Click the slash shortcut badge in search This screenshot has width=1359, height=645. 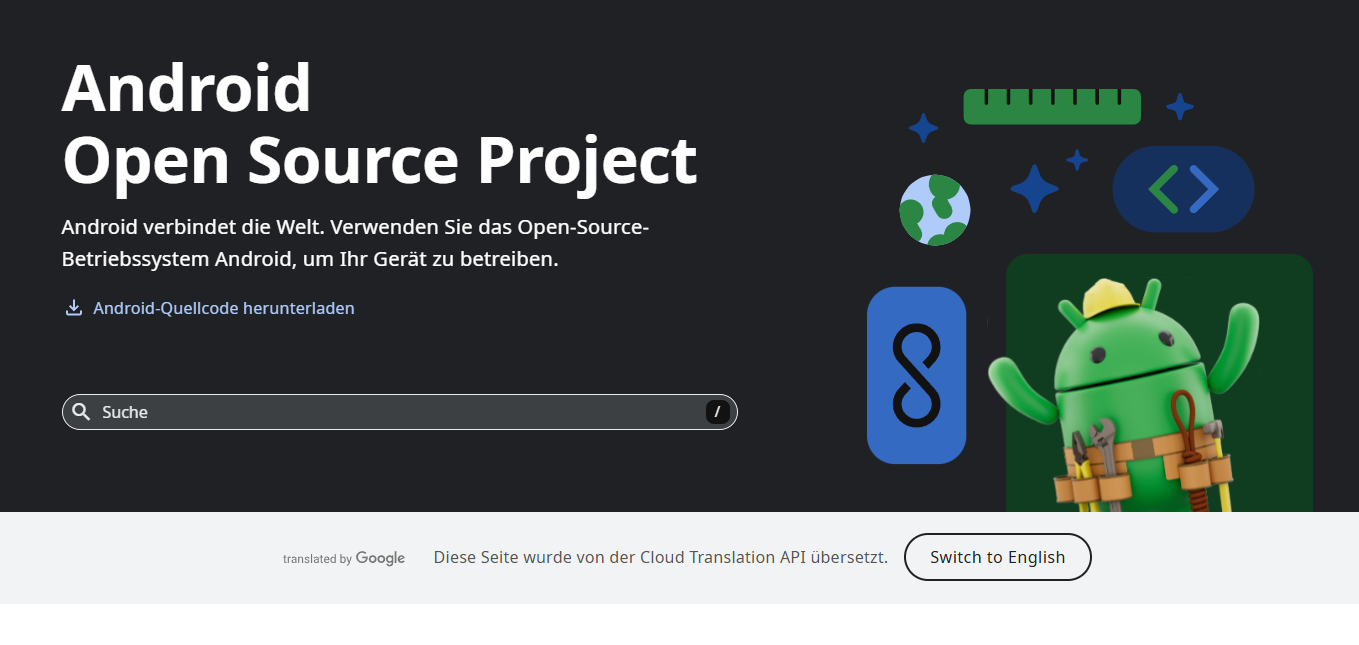[717, 412]
